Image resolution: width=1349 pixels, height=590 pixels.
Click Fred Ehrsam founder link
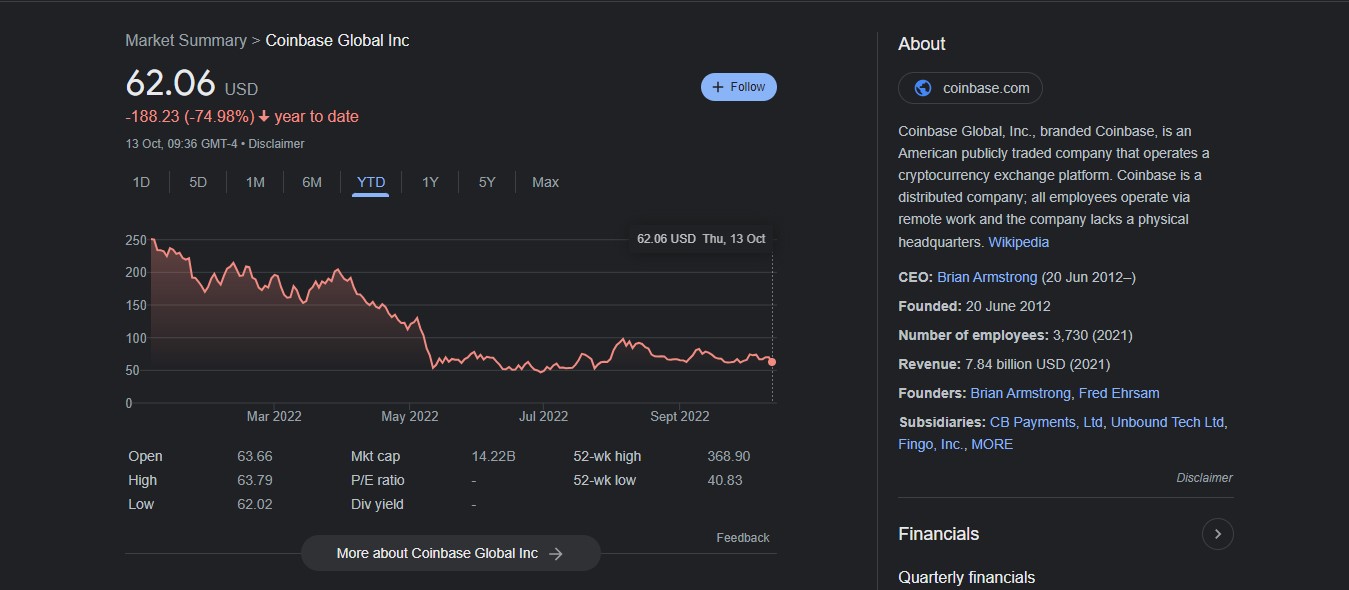[1119, 393]
